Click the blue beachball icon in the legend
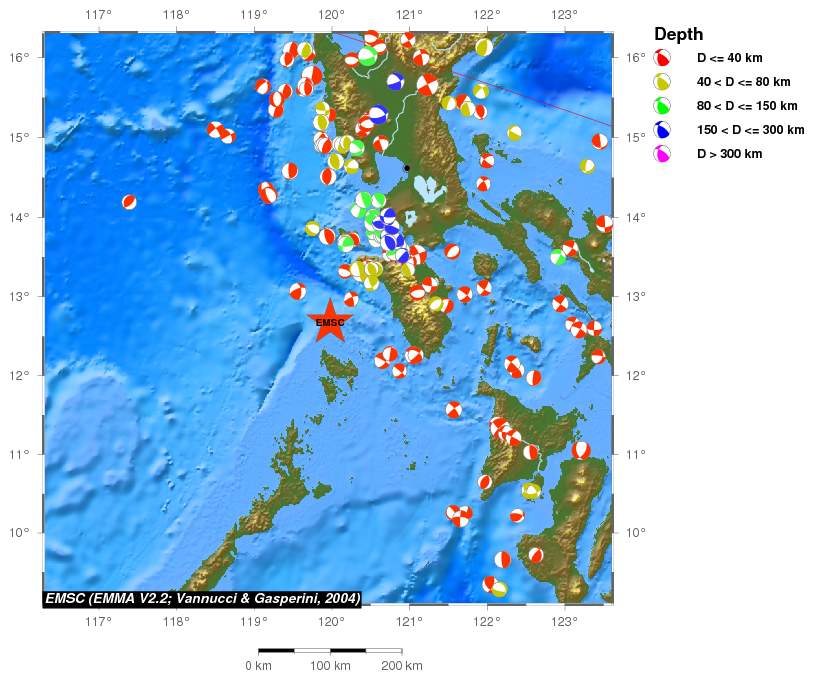Image resolution: width=814 pixels, height=680 pixels. tap(662, 130)
